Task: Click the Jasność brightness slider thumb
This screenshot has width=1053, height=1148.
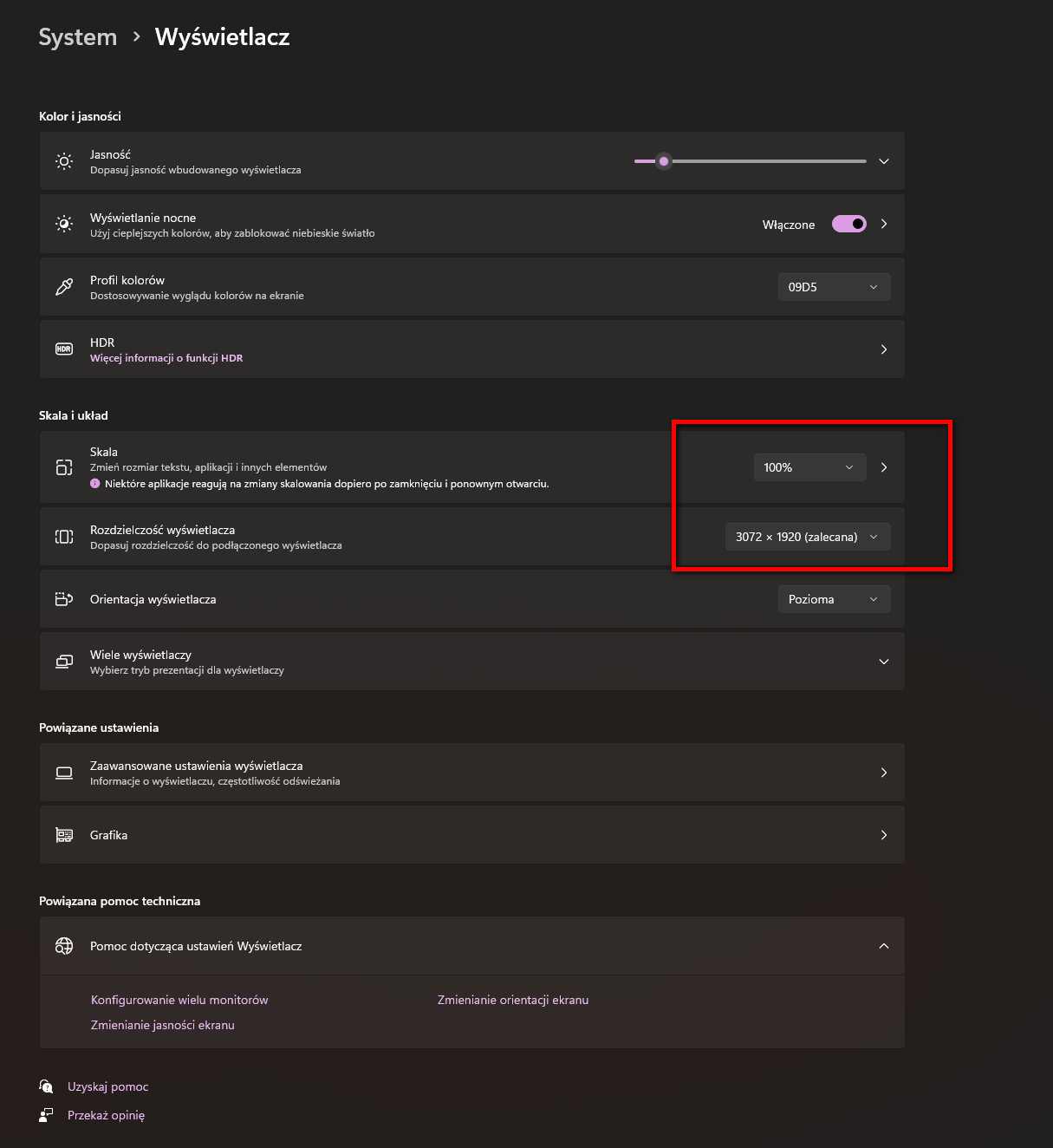Action: coord(664,161)
